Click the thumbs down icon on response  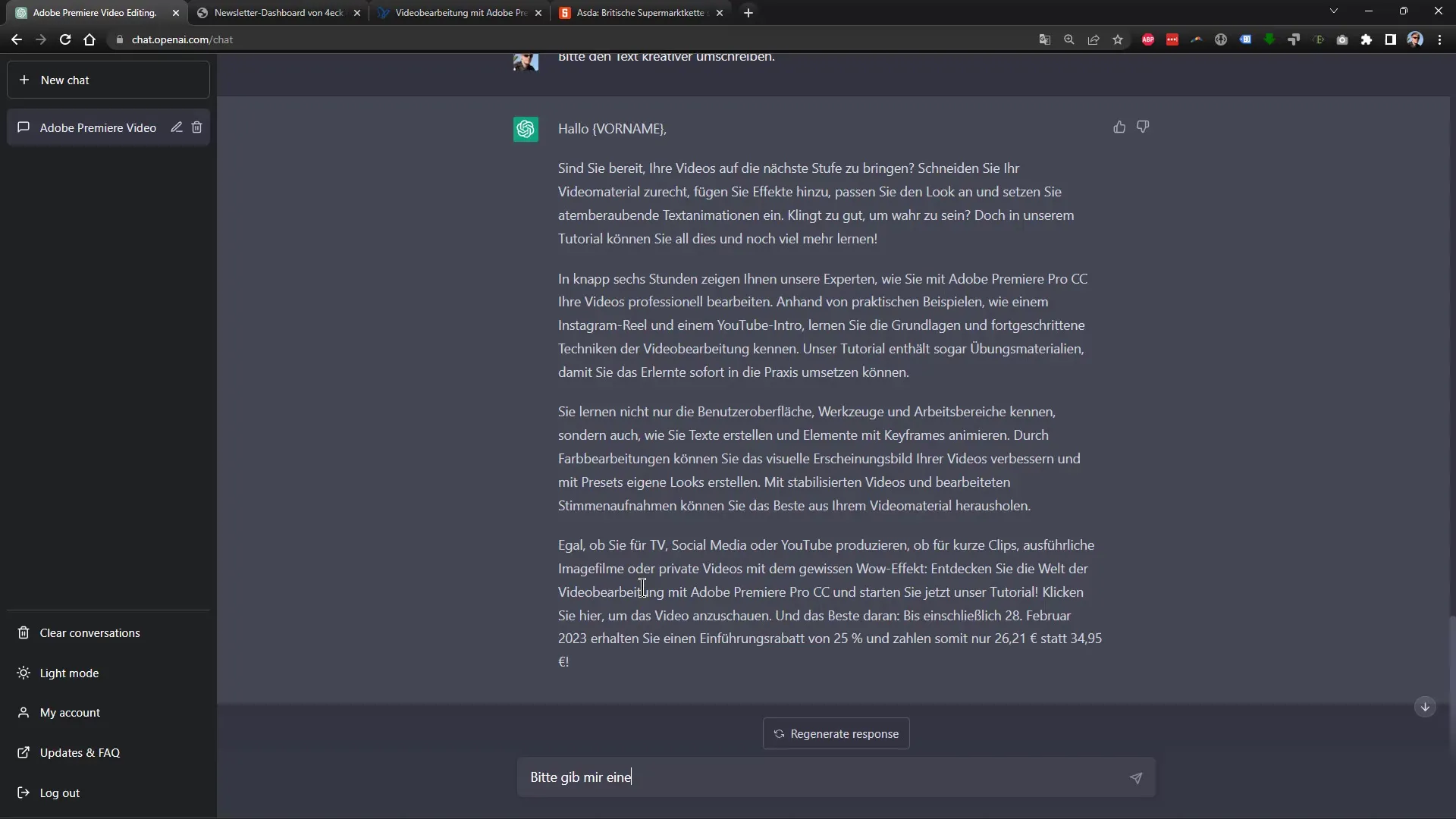tap(1143, 127)
